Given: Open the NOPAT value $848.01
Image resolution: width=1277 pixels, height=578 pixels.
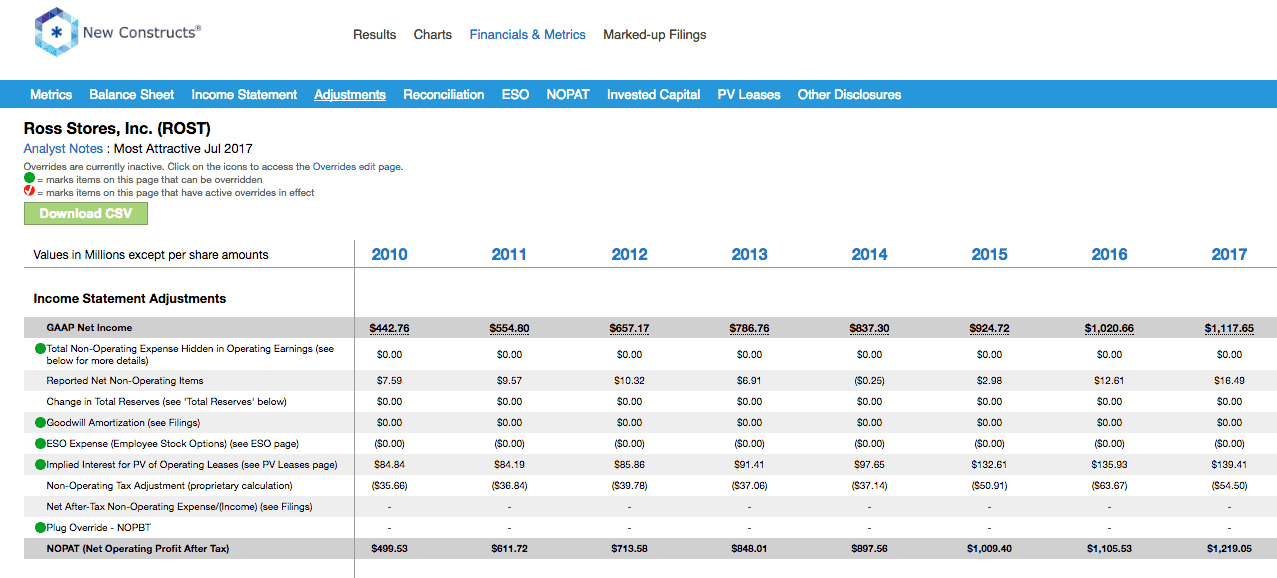Looking at the screenshot, I should (749, 549).
